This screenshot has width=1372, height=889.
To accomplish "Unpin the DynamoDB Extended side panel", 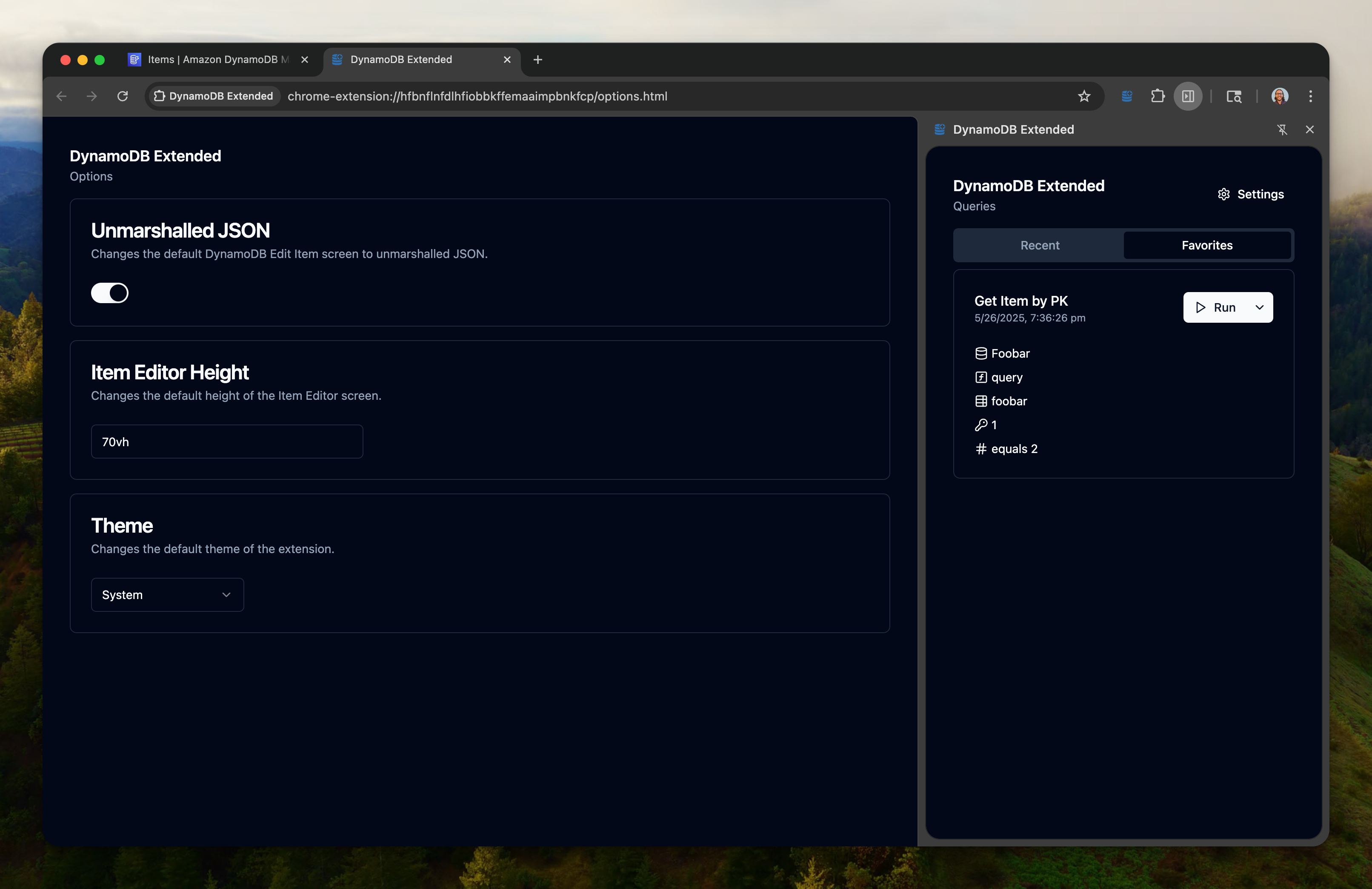I will (1282, 130).
